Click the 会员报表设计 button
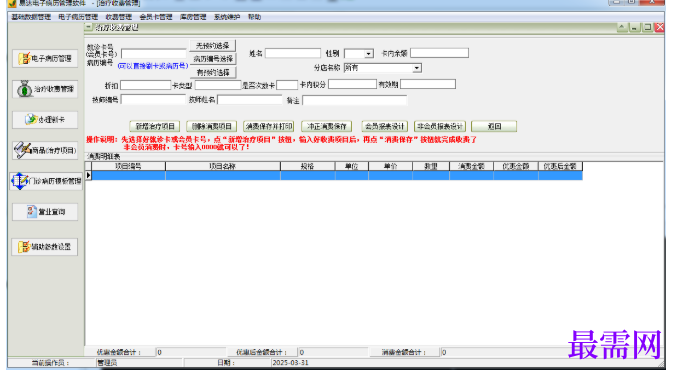 [x=385, y=127]
